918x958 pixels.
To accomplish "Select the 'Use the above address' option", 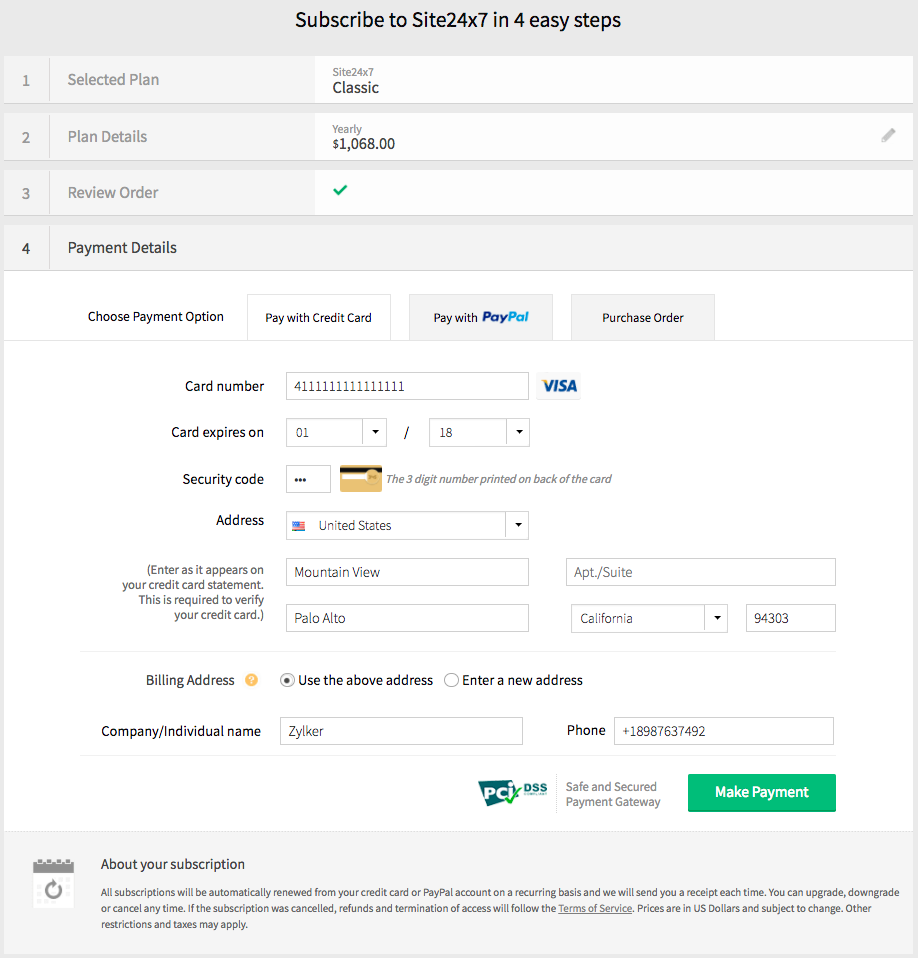I will coord(288,680).
